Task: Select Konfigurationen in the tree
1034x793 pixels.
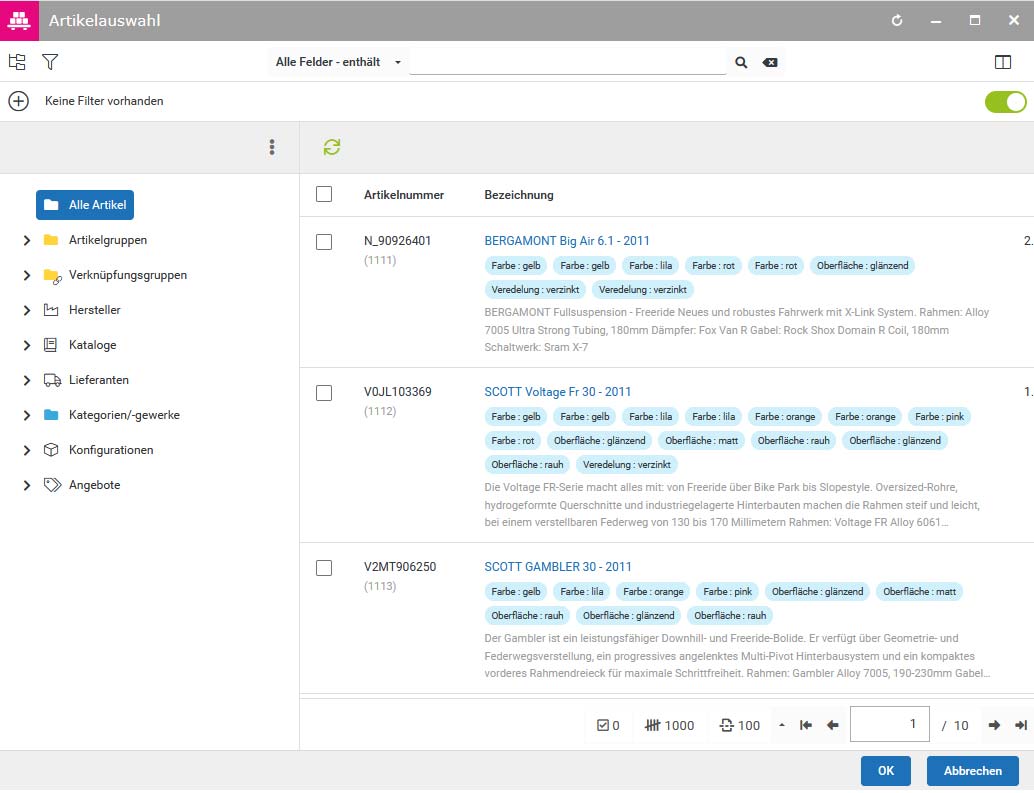Action: click(111, 450)
